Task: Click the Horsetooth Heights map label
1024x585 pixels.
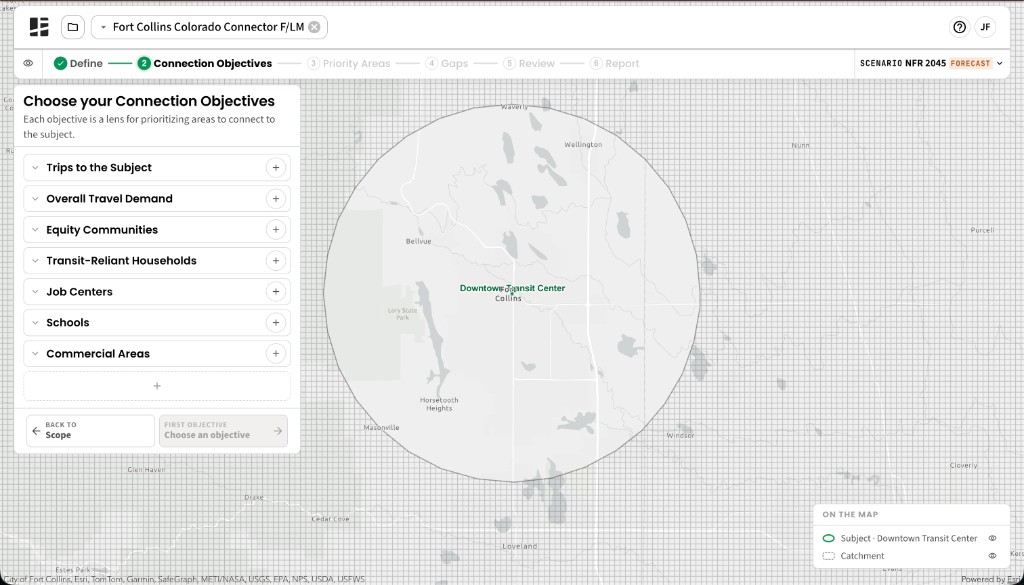Action: [439, 404]
